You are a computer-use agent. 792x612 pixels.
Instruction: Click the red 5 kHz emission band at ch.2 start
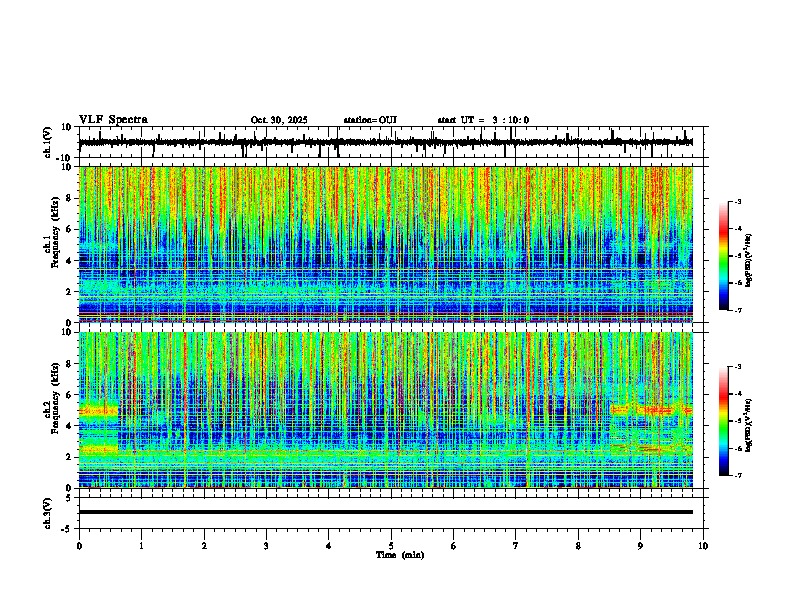tap(98, 411)
